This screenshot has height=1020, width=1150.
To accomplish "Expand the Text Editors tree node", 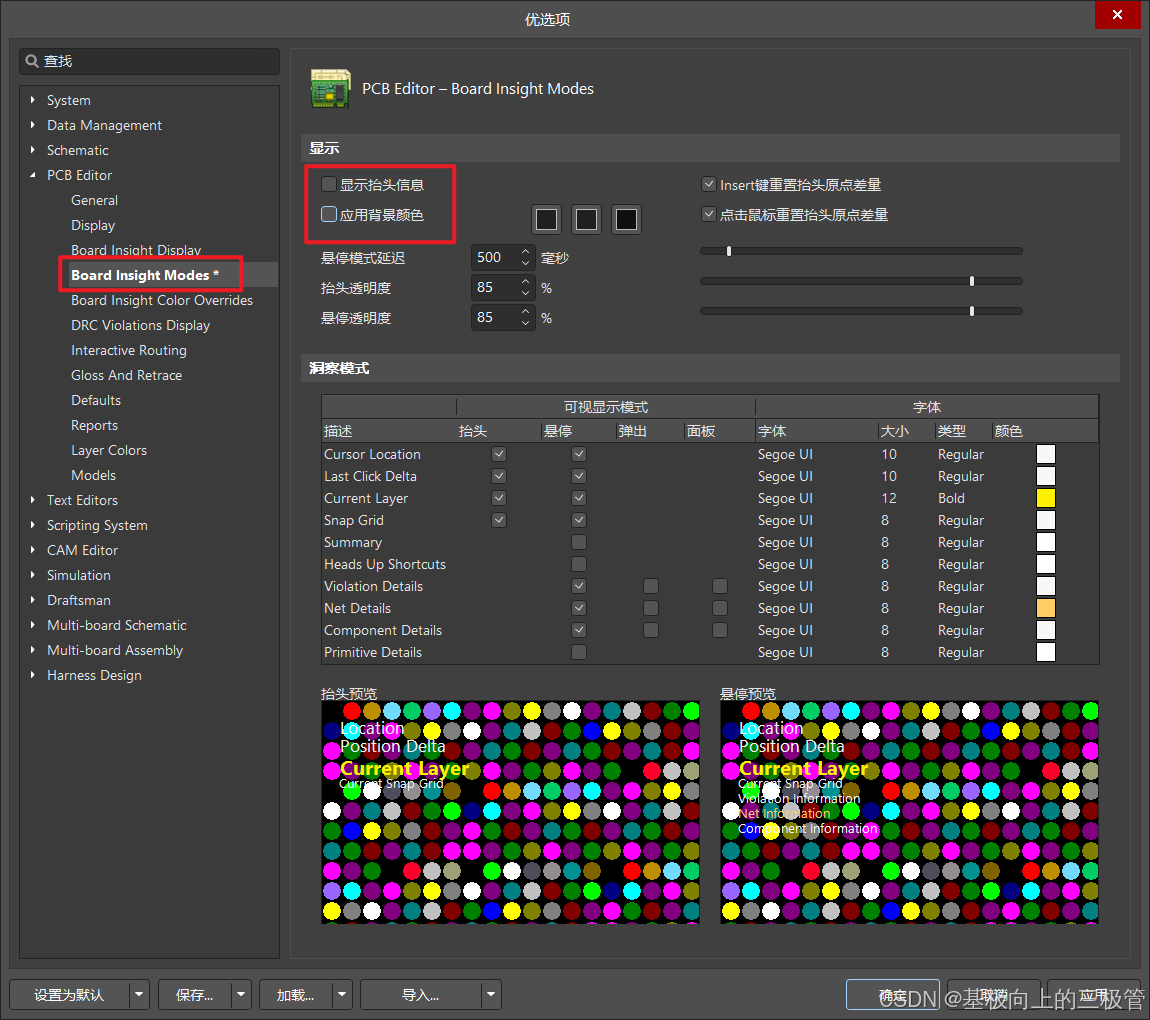I will pos(33,499).
